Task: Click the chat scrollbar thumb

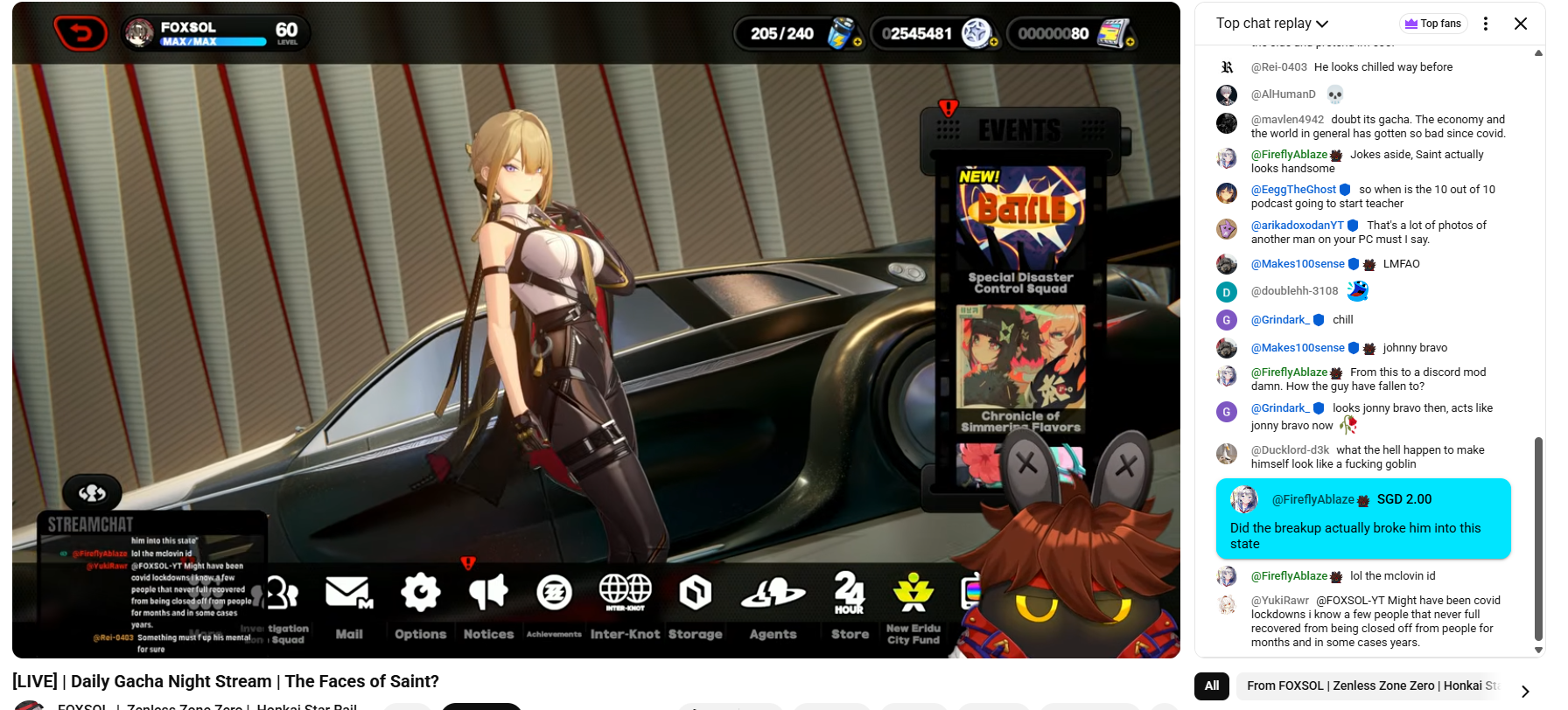Action: (x=1538, y=539)
